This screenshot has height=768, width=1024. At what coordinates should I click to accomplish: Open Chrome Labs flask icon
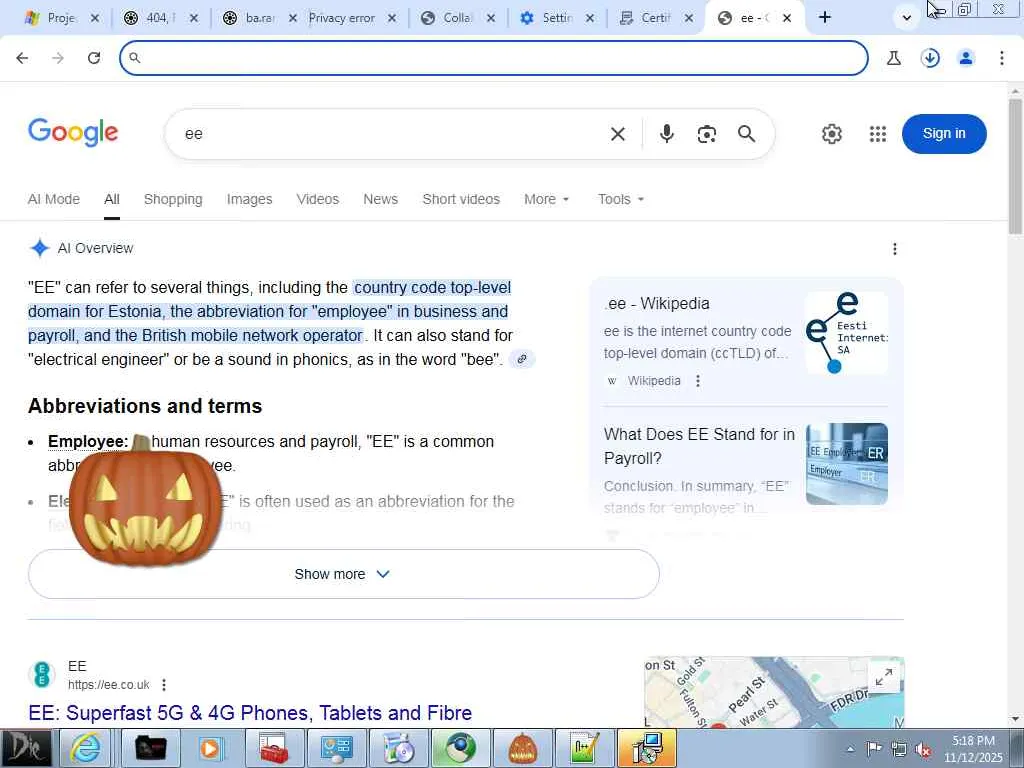click(893, 58)
